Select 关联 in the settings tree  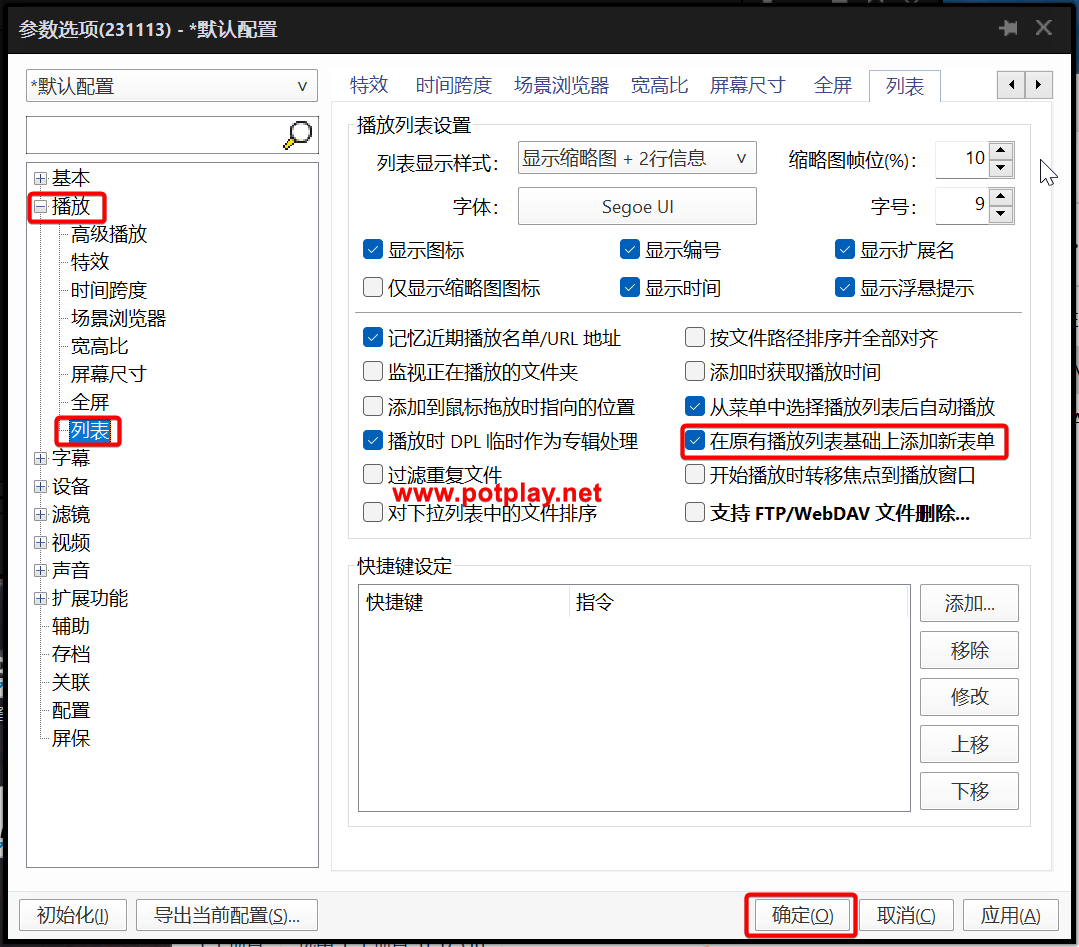tap(71, 682)
